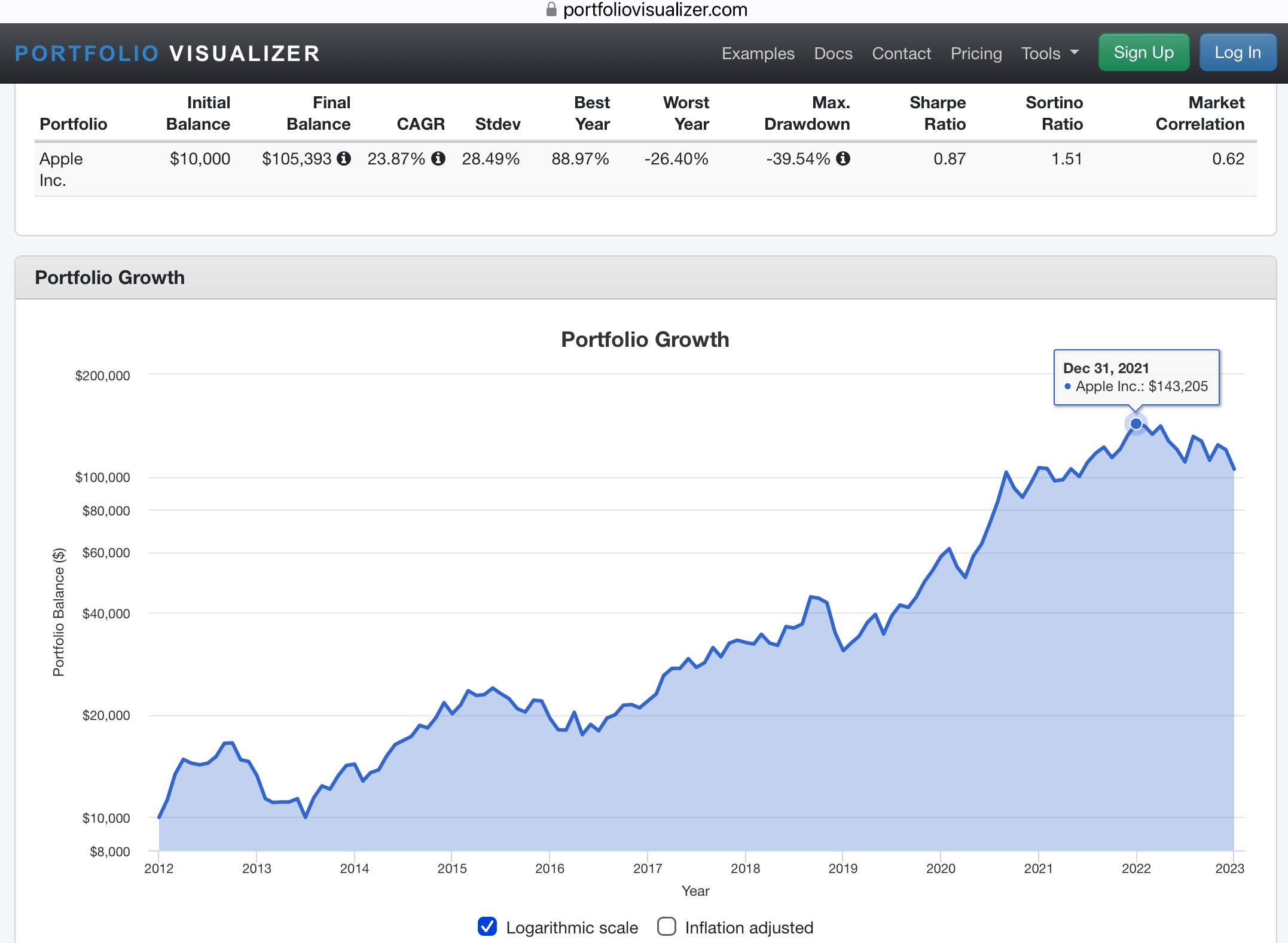Click the 2012 x-axis label
The height and width of the screenshot is (943, 1288).
point(158,868)
